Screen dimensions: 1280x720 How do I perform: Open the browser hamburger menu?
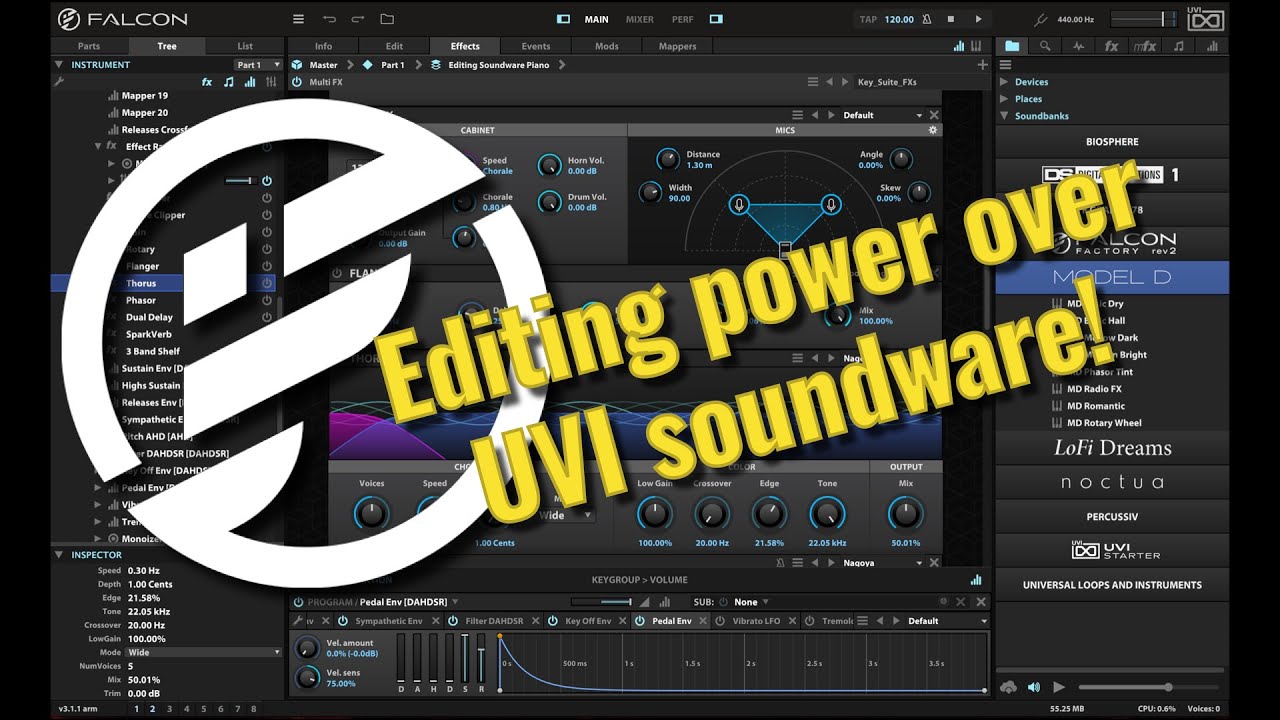tap(1005, 65)
